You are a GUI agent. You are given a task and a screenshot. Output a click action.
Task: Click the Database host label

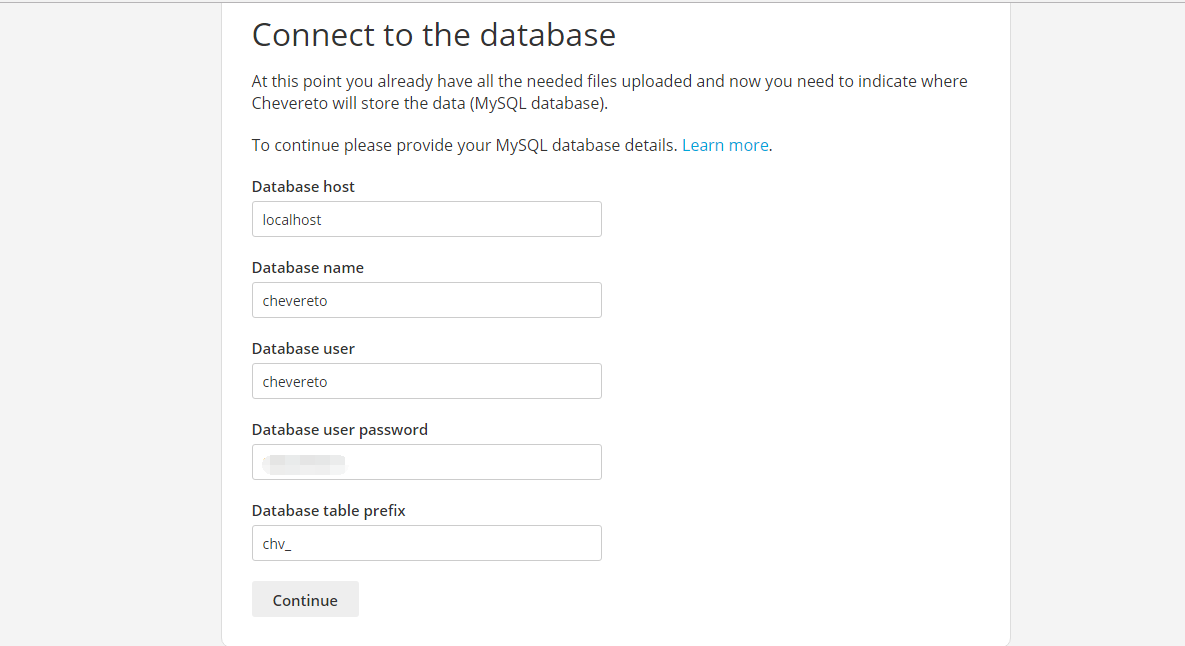pyautogui.click(x=303, y=187)
